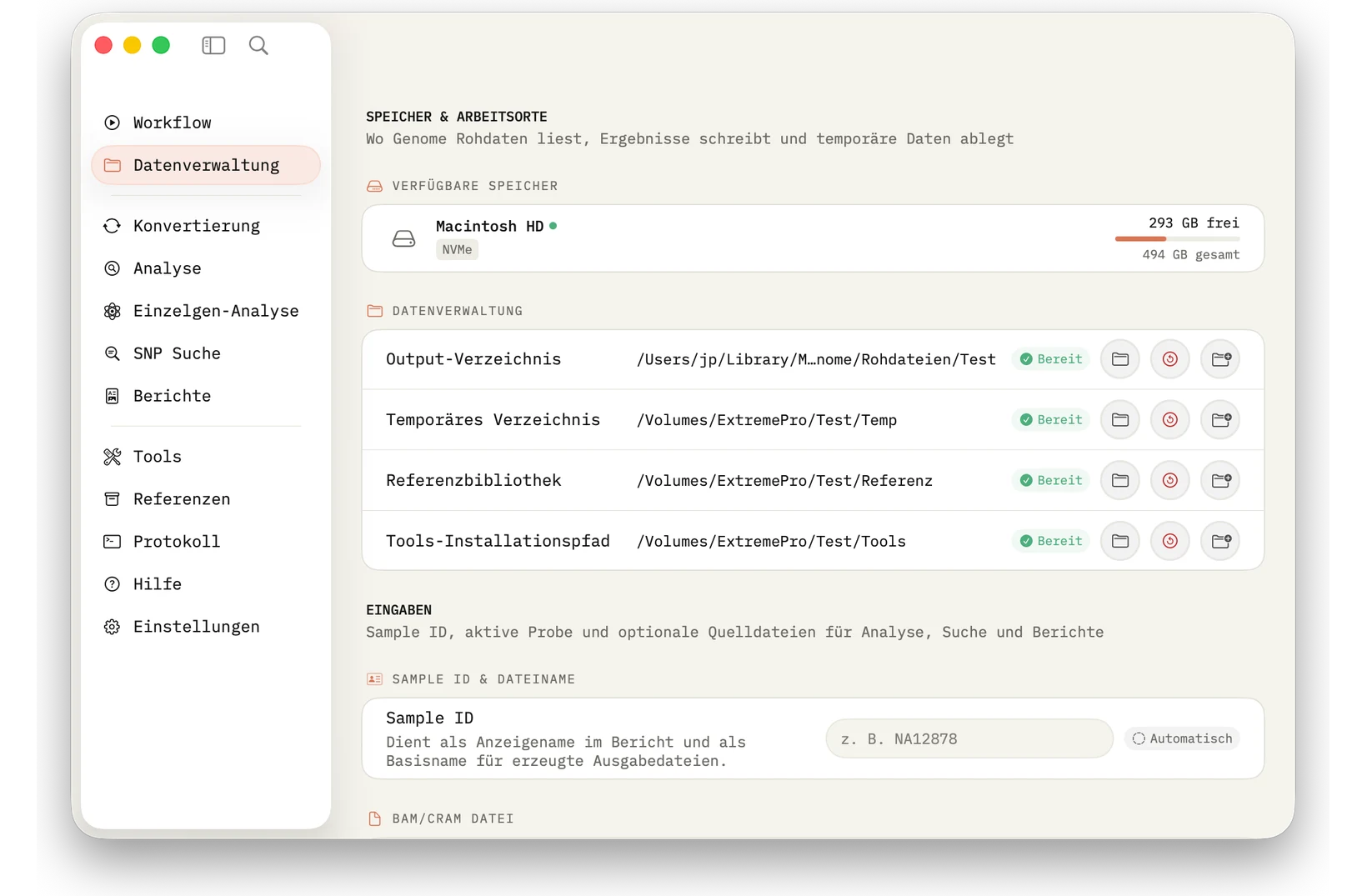Click the /Volumes/ExtremePro/Test/Temp path
Viewport: 1367px width, 896px height.
767,420
